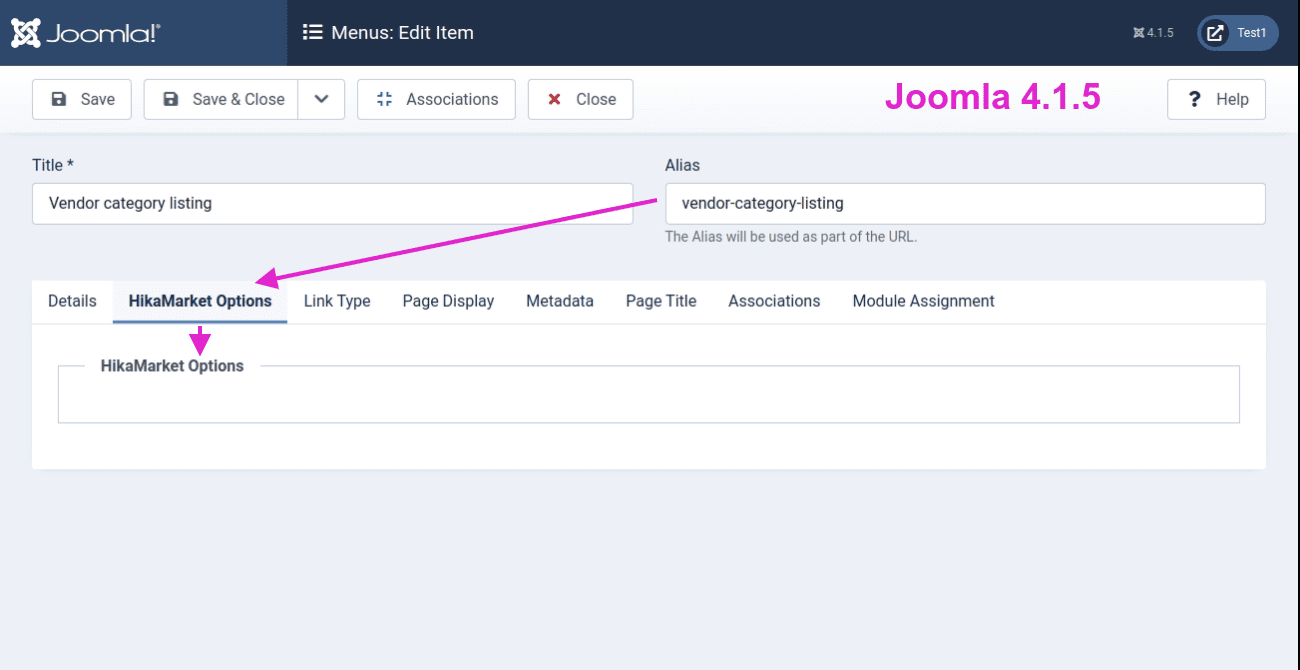Image resolution: width=1300 pixels, height=670 pixels.
Task: Click into the Alias text field
Action: pyautogui.click(x=965, y=203)
